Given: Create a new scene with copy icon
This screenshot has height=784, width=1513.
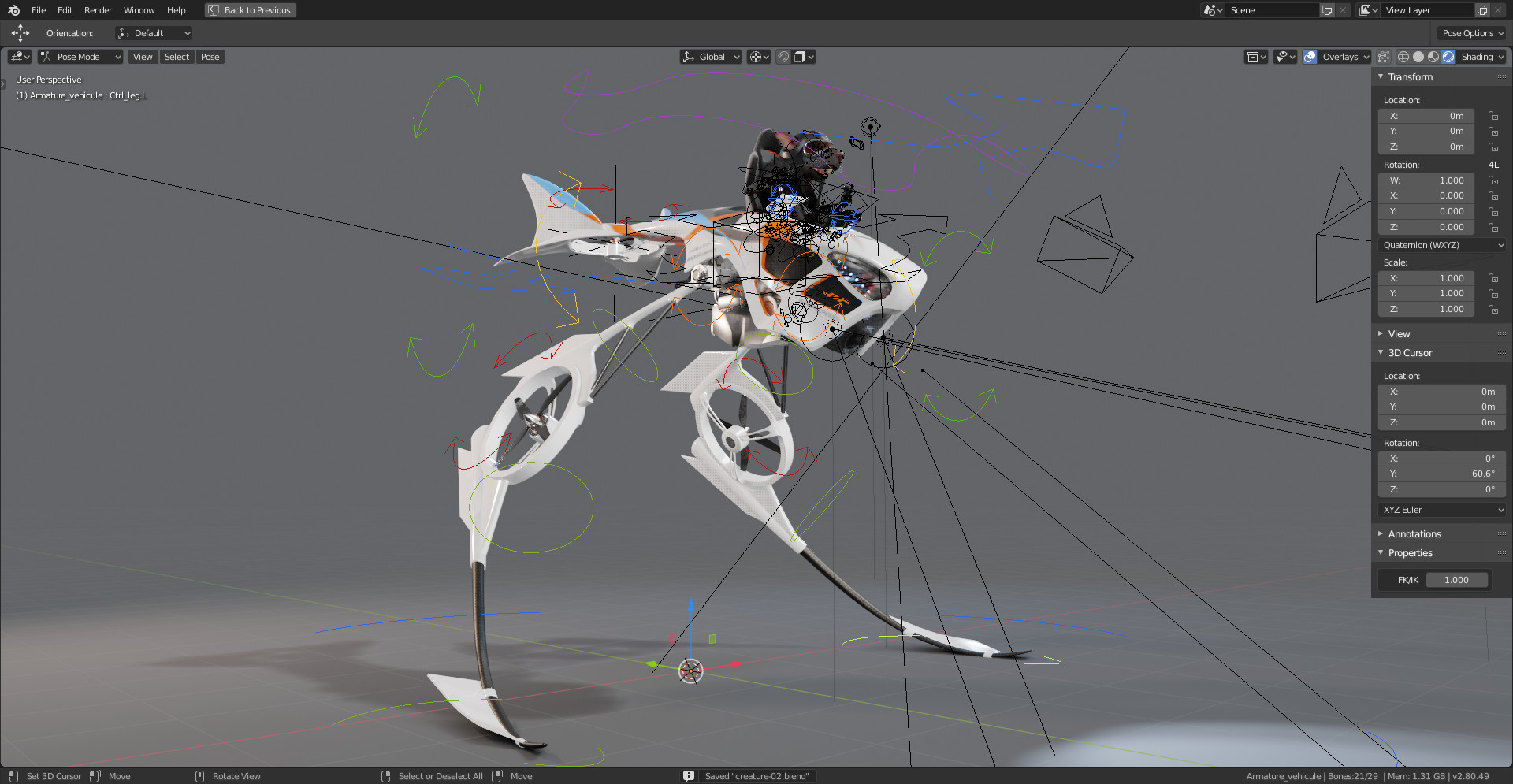Looking at the screenshot, I should (1327, 10).
